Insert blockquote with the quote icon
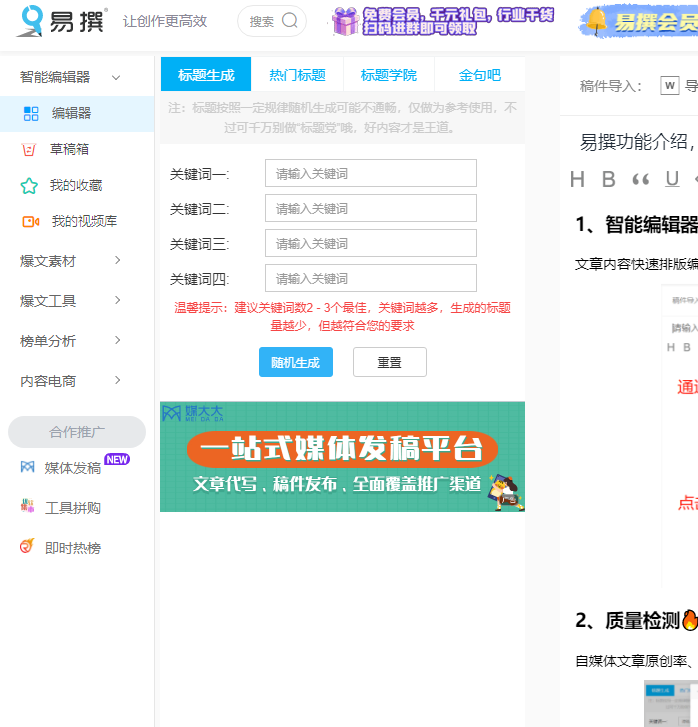 pos(640,179)
